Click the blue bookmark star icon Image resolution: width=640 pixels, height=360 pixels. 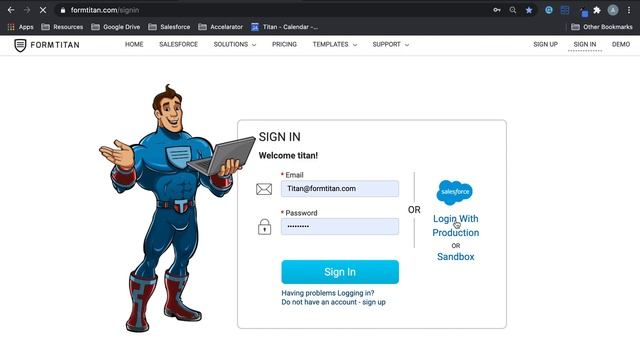(x=529, y=10)
